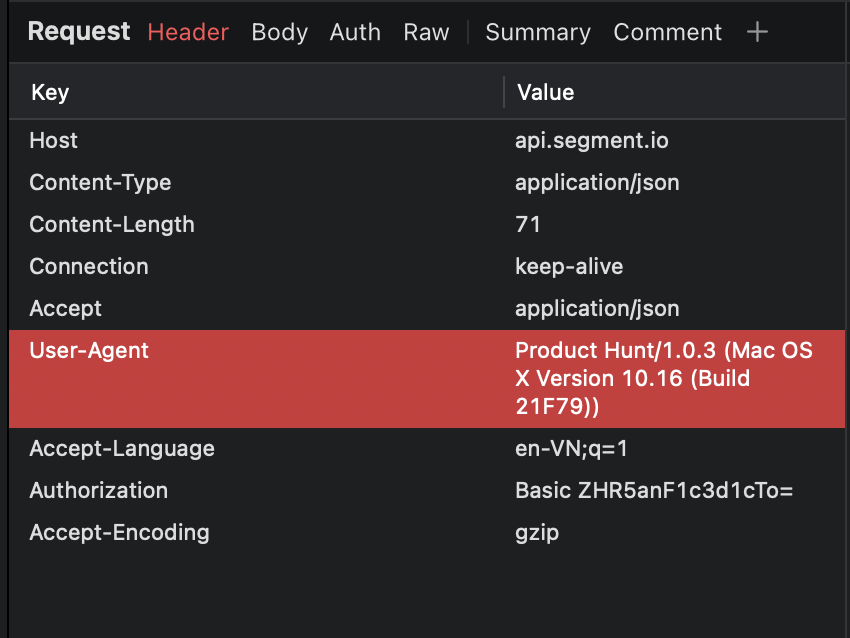Select the Host header key
The image size is (850, 638).
point(53,140)
